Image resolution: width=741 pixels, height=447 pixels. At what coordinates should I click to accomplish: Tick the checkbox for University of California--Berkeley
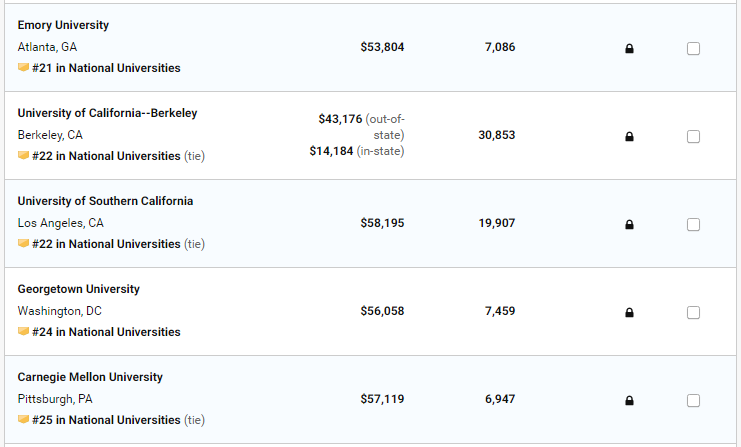coord(693,137)
